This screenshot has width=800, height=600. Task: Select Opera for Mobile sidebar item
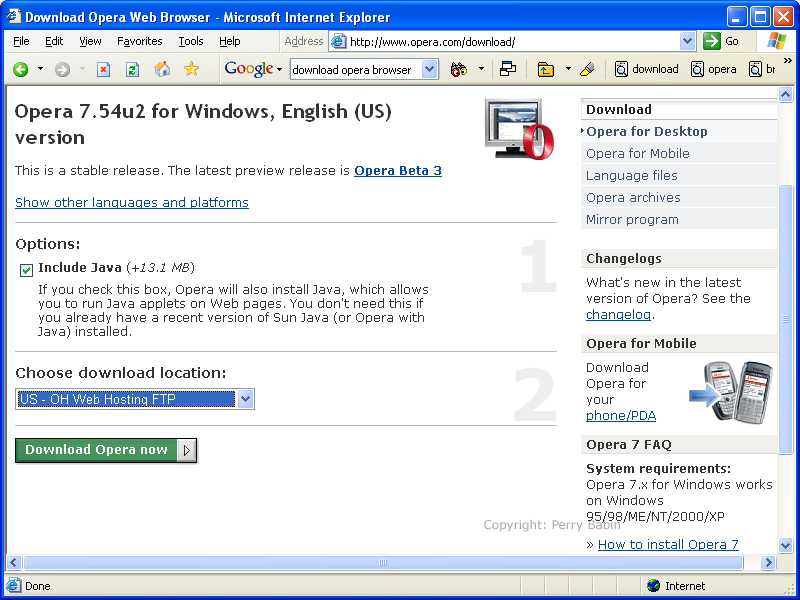(679, 154)
